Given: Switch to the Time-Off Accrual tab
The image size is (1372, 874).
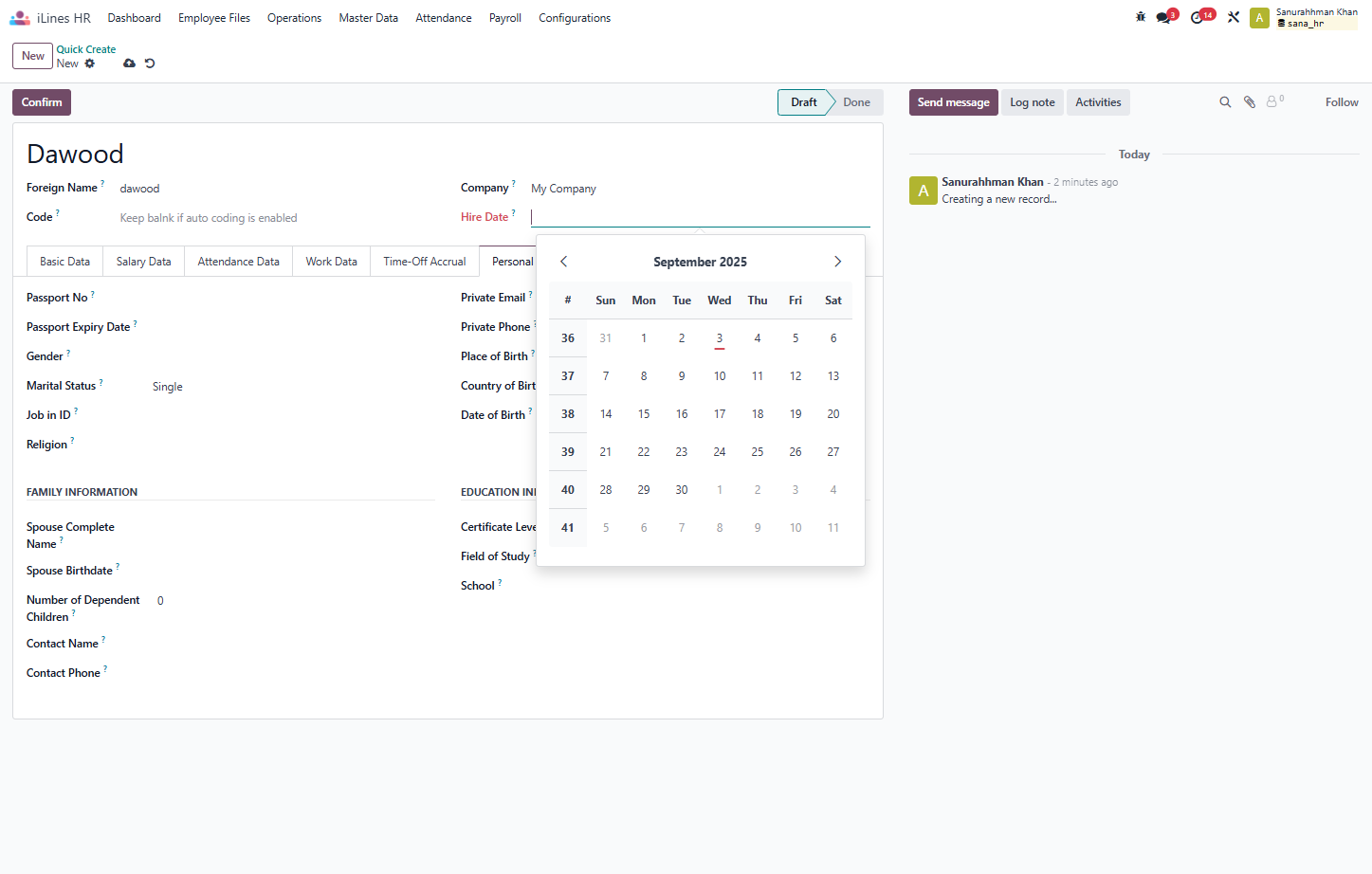Looking at the screenshot, I should 425,262.
